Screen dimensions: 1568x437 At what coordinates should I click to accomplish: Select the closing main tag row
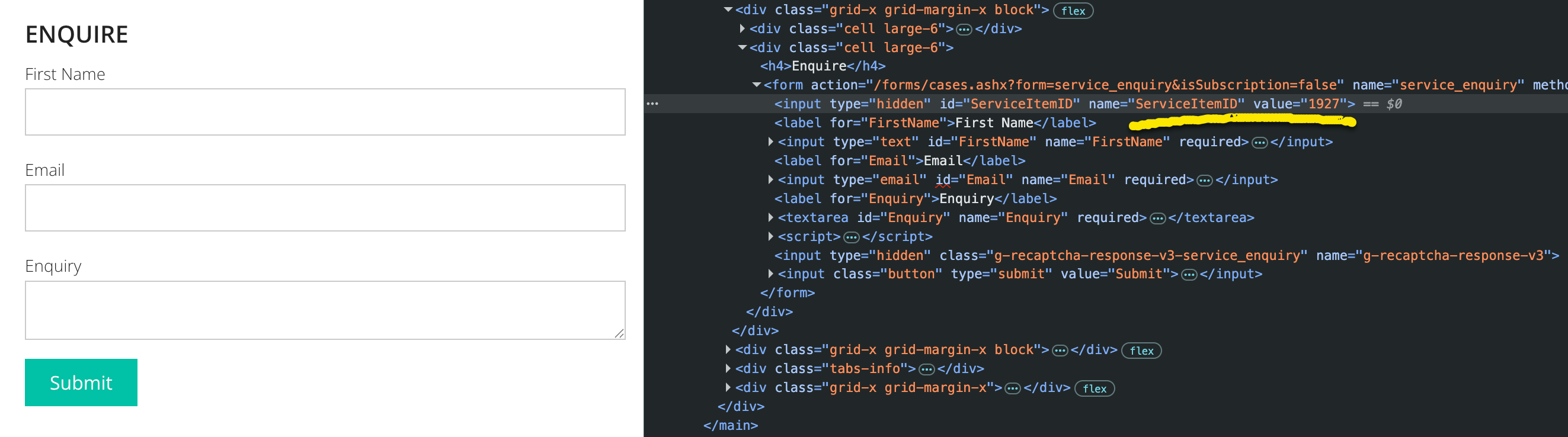click(731, 425)
